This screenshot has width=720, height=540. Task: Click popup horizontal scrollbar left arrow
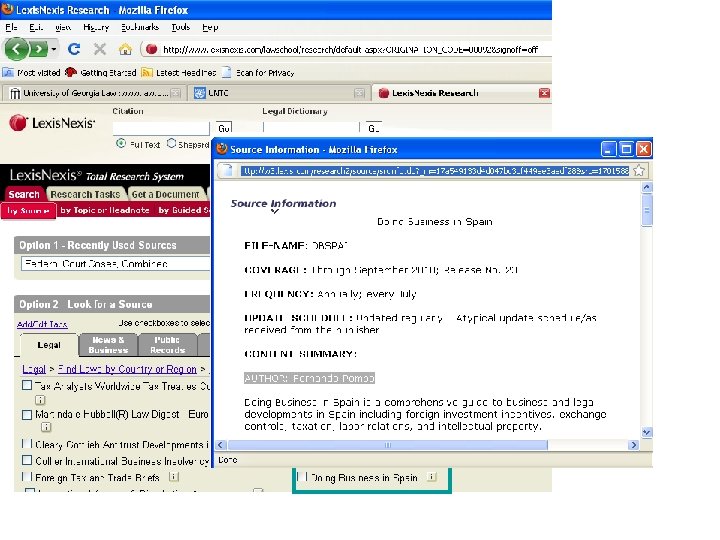click(221, 445)
